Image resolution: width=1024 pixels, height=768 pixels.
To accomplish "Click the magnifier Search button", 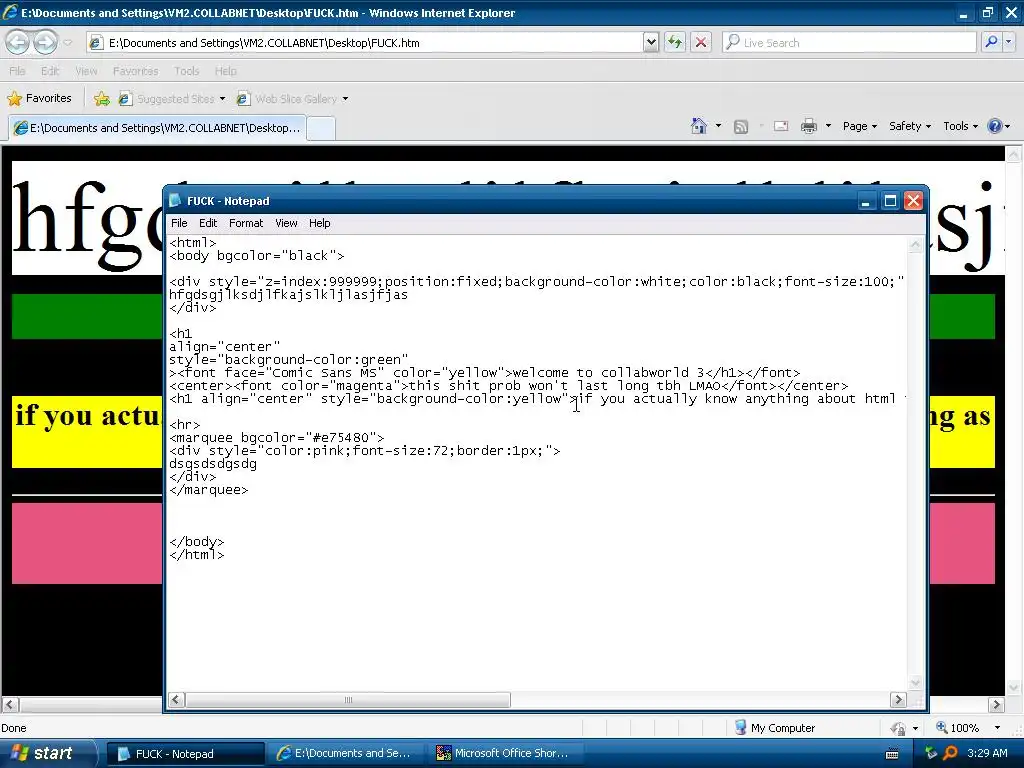I will 991,43.
